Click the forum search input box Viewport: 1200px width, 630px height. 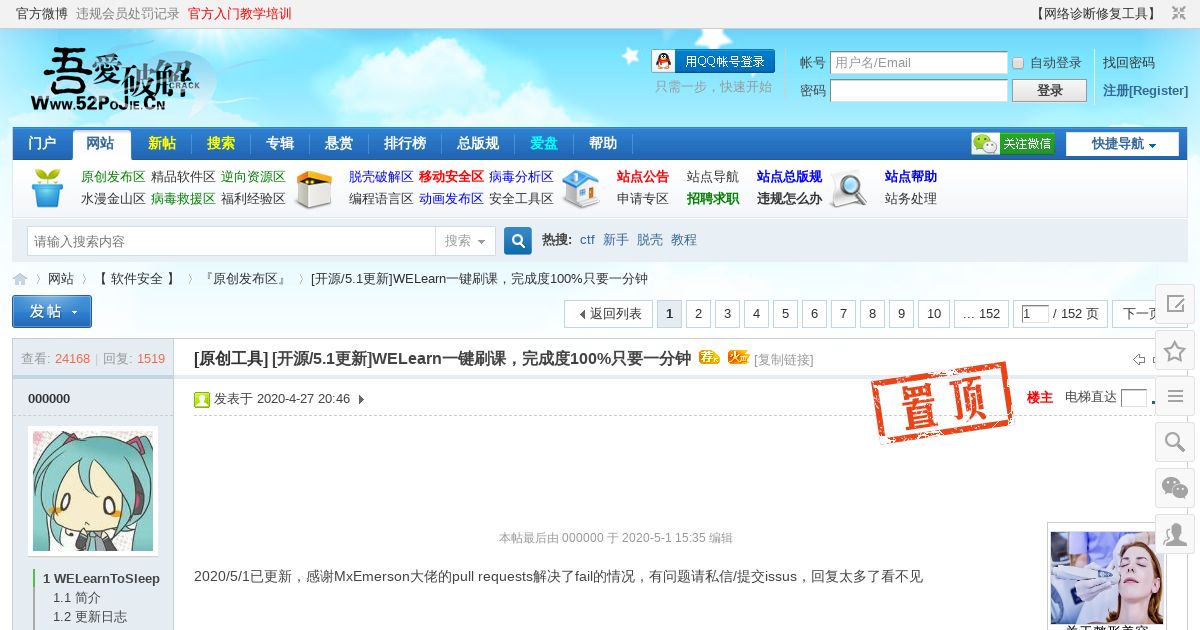(231, 241)
